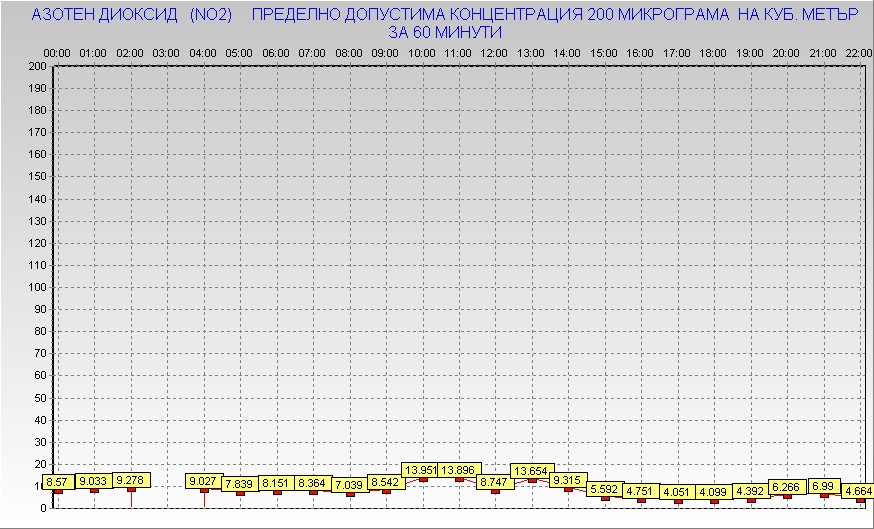Select the 9.027 data label at 04:00
Screen dimensions: 874x529
click(x=205, y=481)
